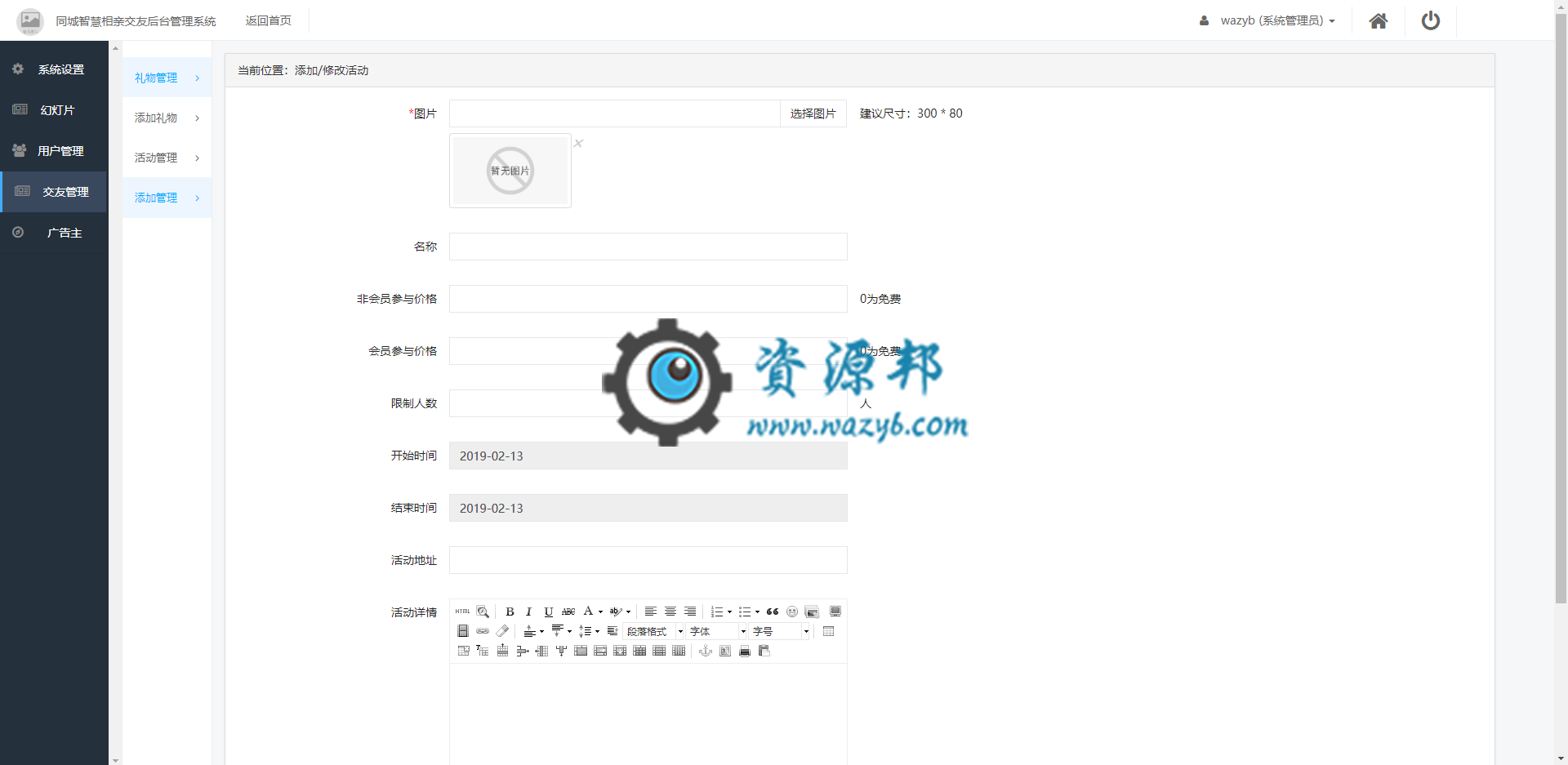1568x765 pixels.
Task: Delete table icon in editor toolbar
Action: pyautogui.click(x=464, y=651)
